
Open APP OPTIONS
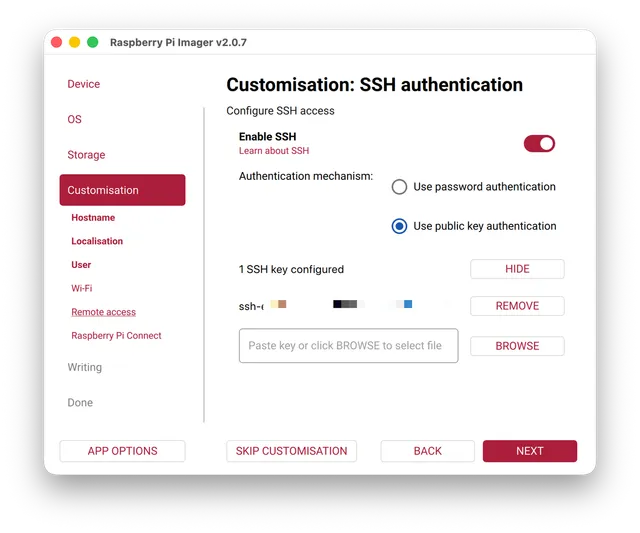coord(122,451)
